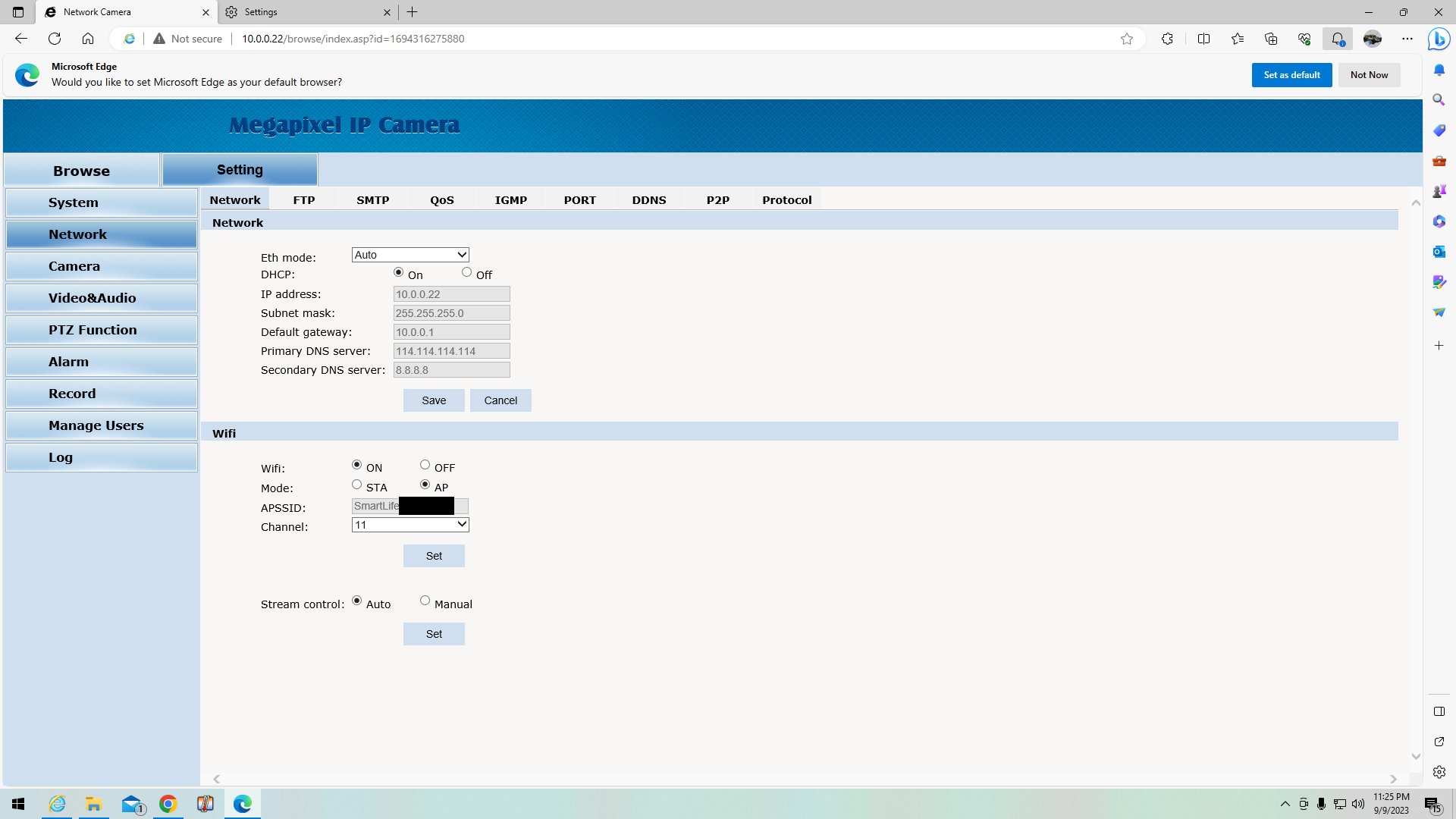Set stream control to Manual
Viewport: 1456px width, 819px height.
[425, 601]
